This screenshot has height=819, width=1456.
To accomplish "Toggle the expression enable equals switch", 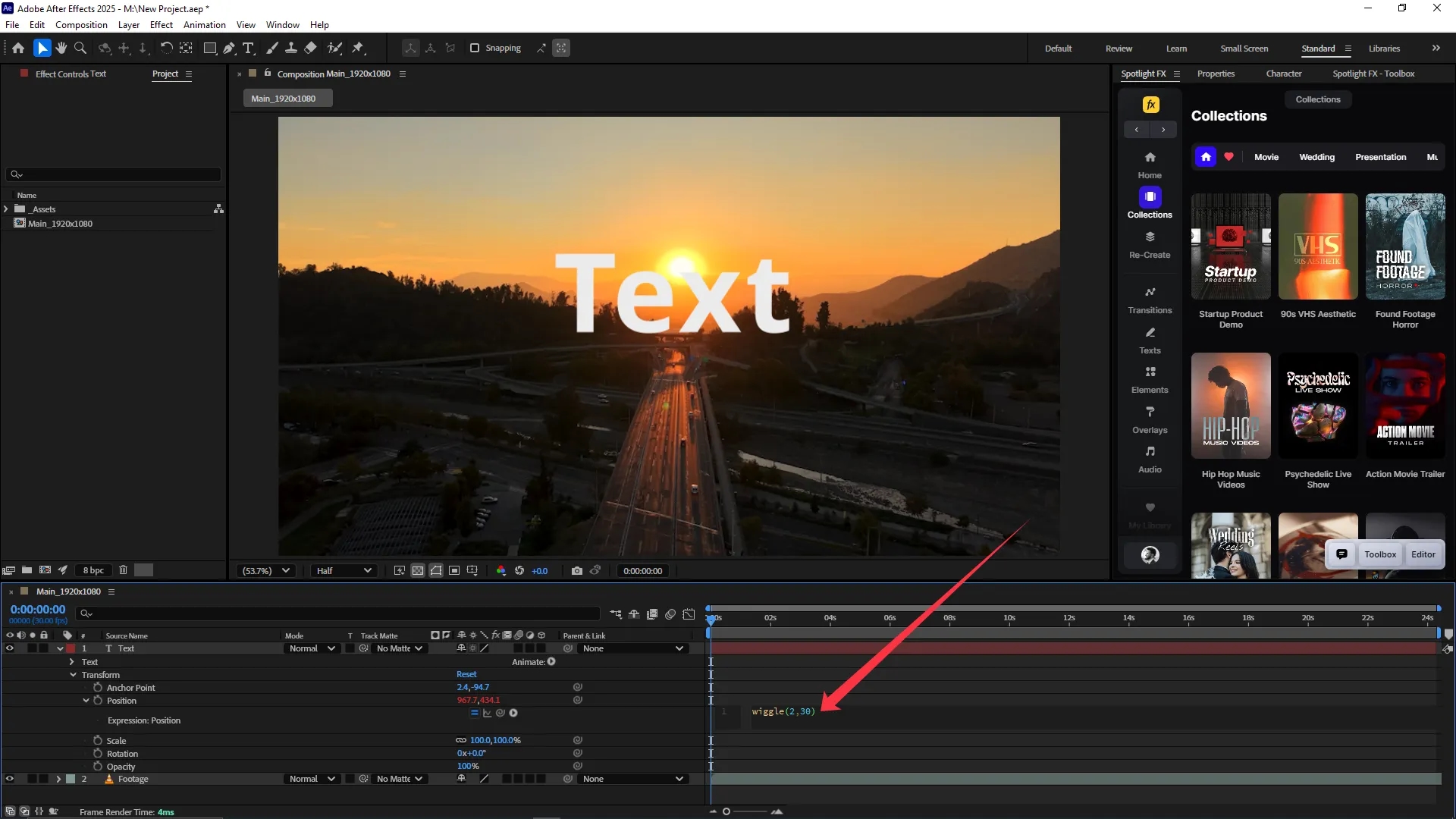I will tap(475, 713).
